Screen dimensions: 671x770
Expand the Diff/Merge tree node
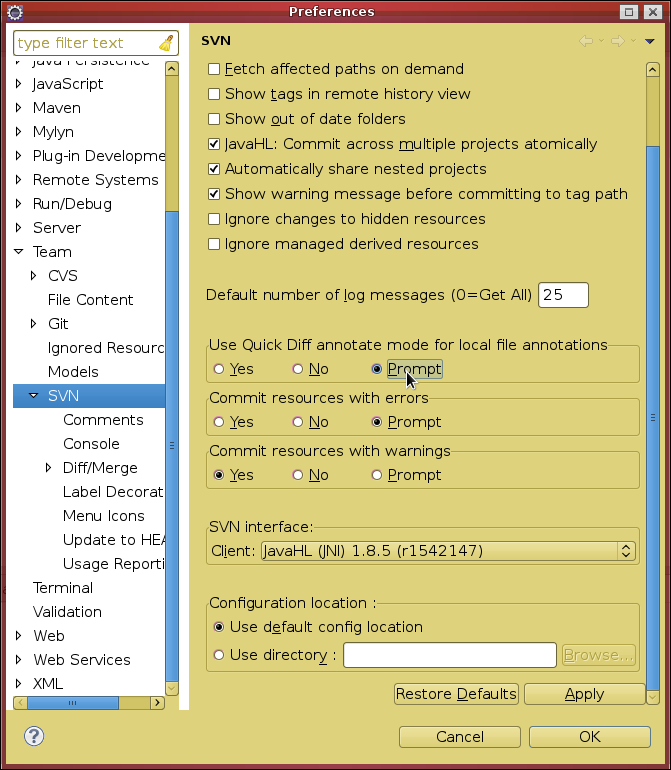click(x=48, y=468)
